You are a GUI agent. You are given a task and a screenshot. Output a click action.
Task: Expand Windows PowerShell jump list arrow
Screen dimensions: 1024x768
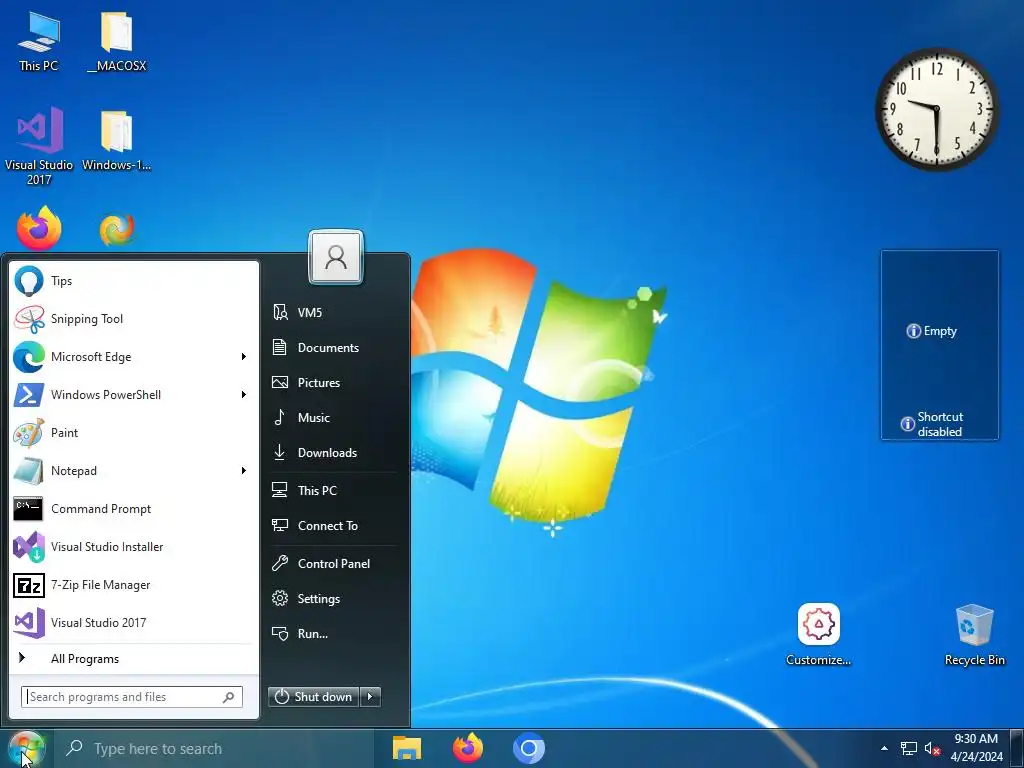(244, 394)
